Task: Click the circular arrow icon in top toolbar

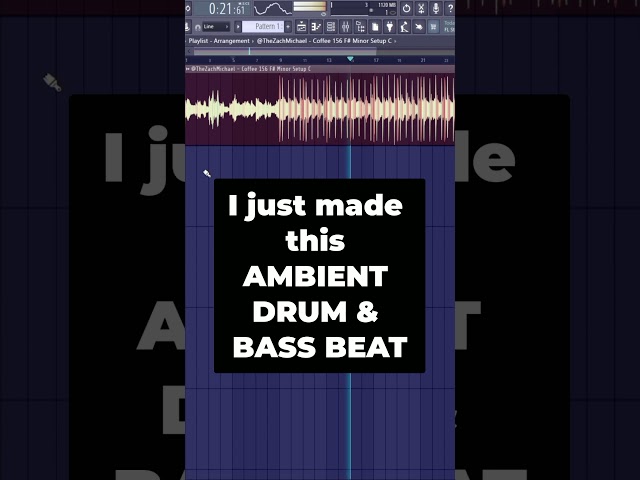Action: tap(406, 8)
